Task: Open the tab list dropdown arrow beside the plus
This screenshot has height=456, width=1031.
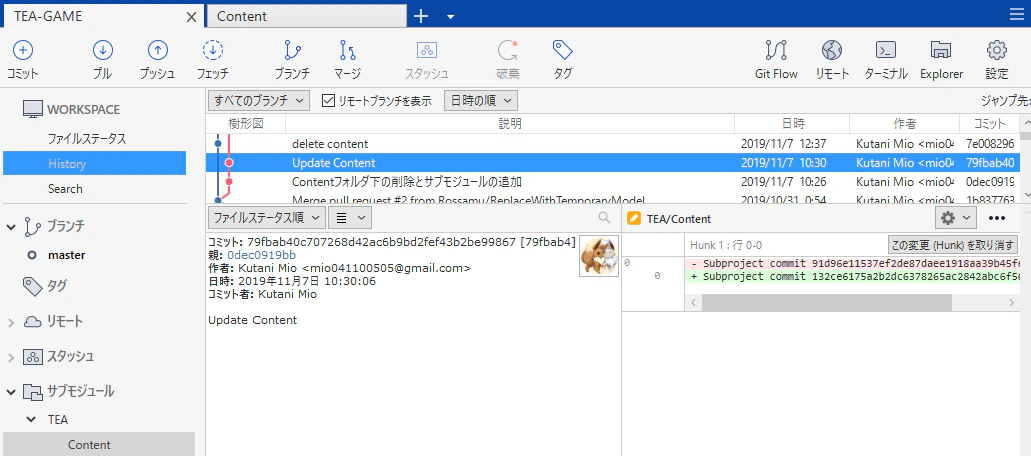Action: click(x=450, y=17)
